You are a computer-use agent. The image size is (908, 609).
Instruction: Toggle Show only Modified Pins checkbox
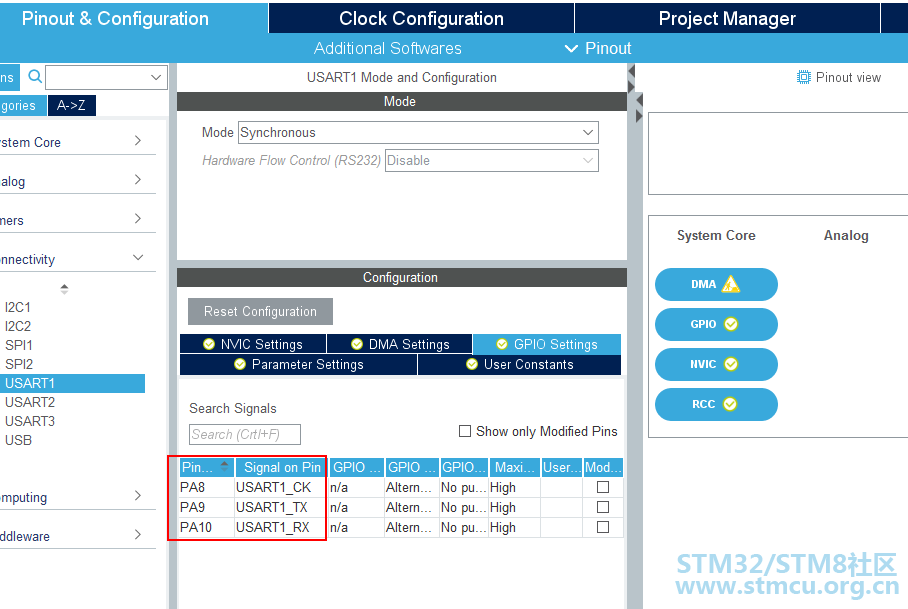pyautogui.click(x=464, y=431)
